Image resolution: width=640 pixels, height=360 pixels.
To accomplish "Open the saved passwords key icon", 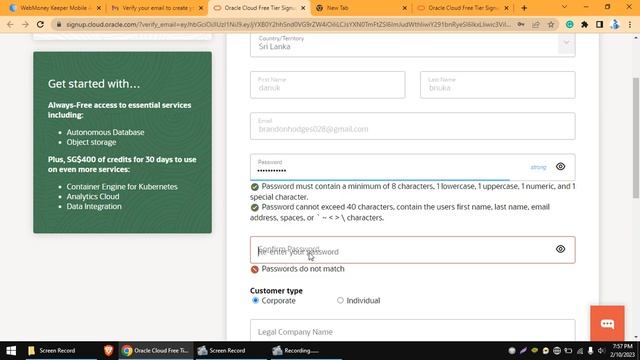I will click(521, 24).
